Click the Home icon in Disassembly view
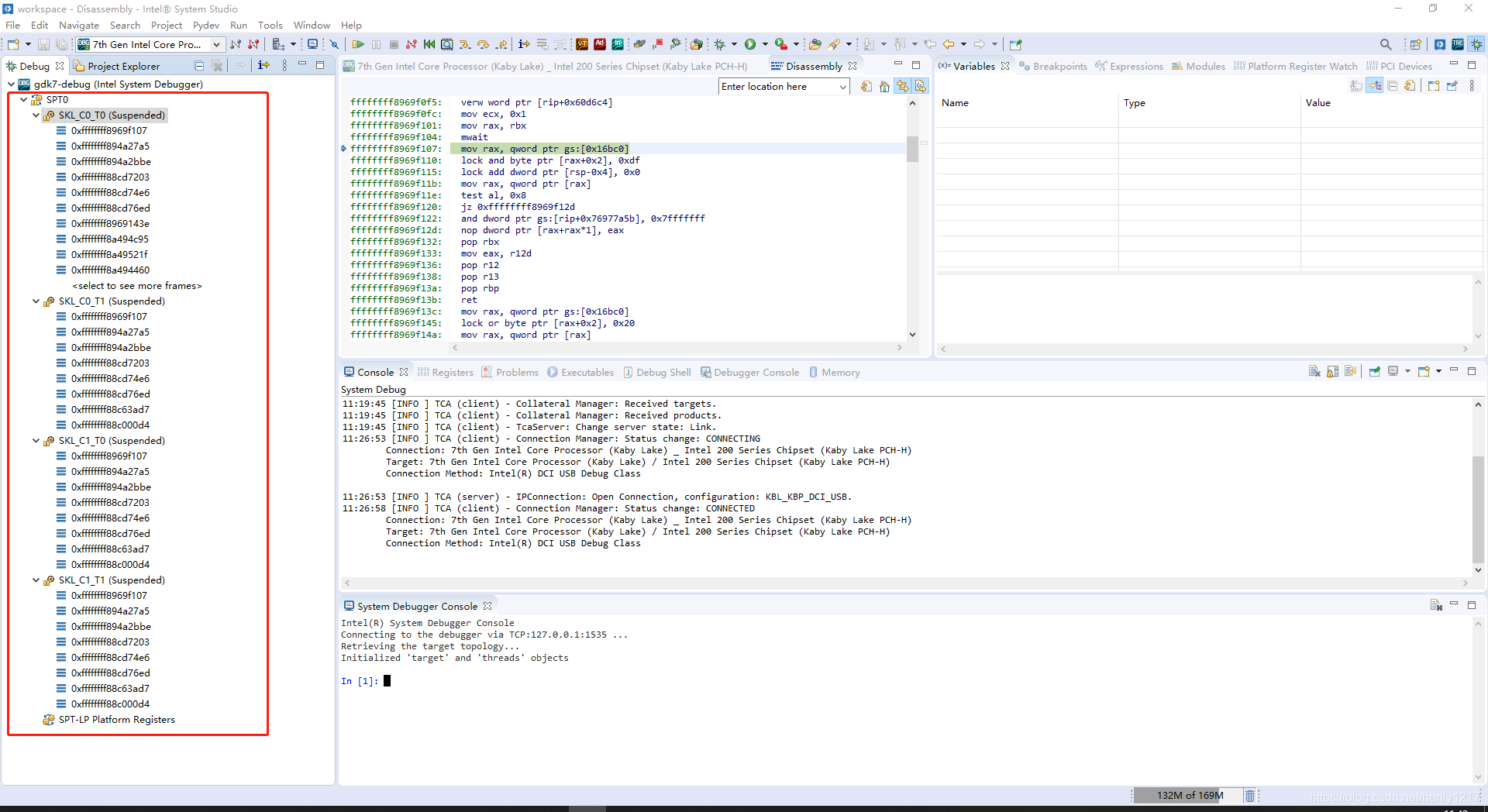 (884, 87)
